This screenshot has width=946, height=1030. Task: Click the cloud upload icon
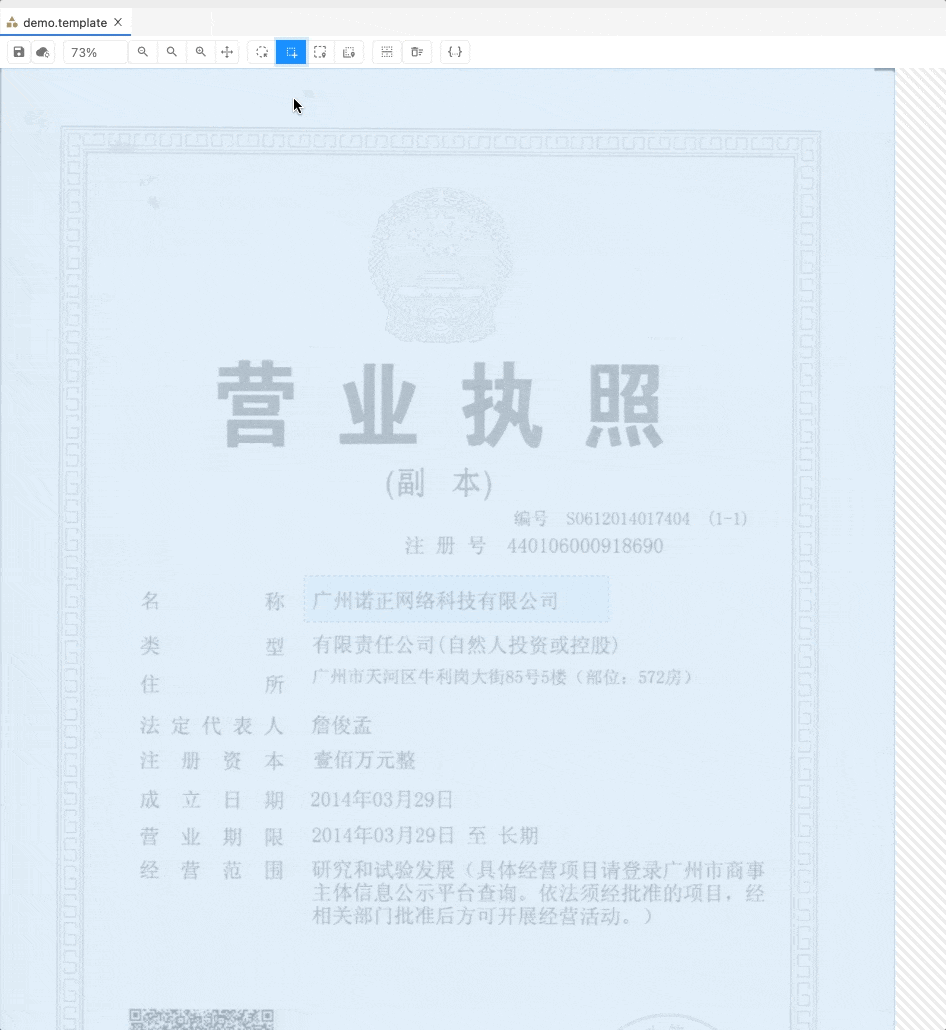[x=43, y=52]
